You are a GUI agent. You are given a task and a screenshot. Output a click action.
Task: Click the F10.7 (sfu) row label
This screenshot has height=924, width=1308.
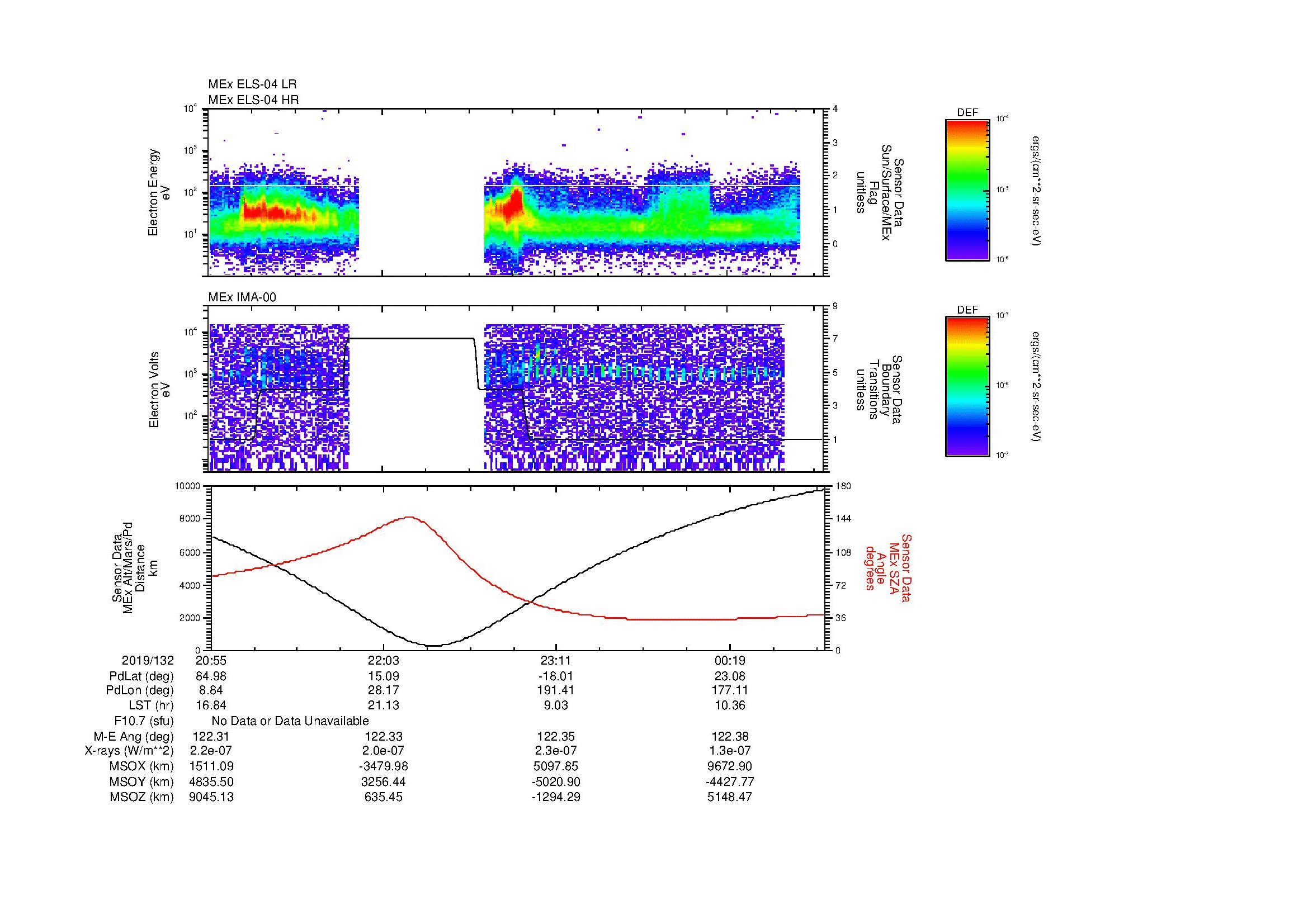coord(144,721)
